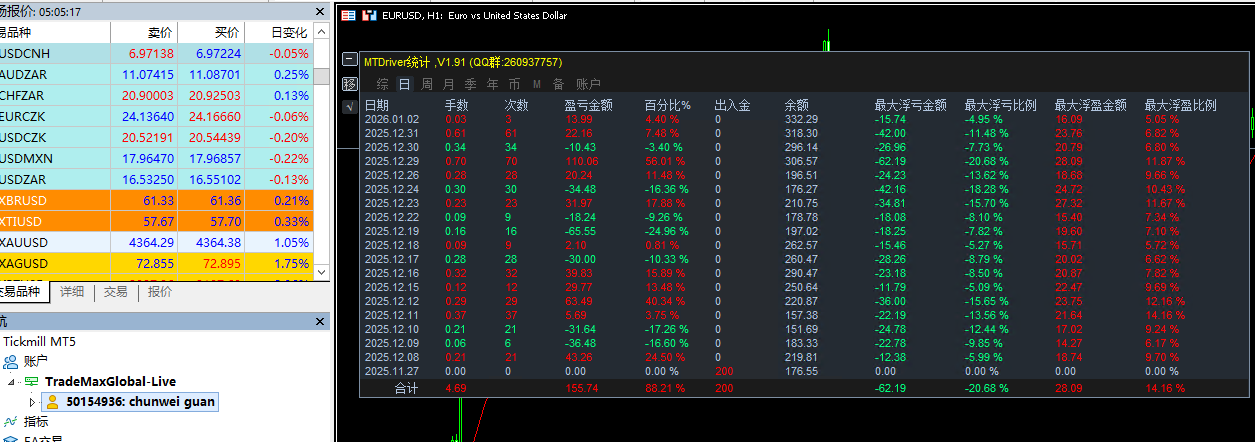Click the Market Watch scrollbar down arrow
The height and width of the screenshot is (442, 1255).
click(321, 272)
